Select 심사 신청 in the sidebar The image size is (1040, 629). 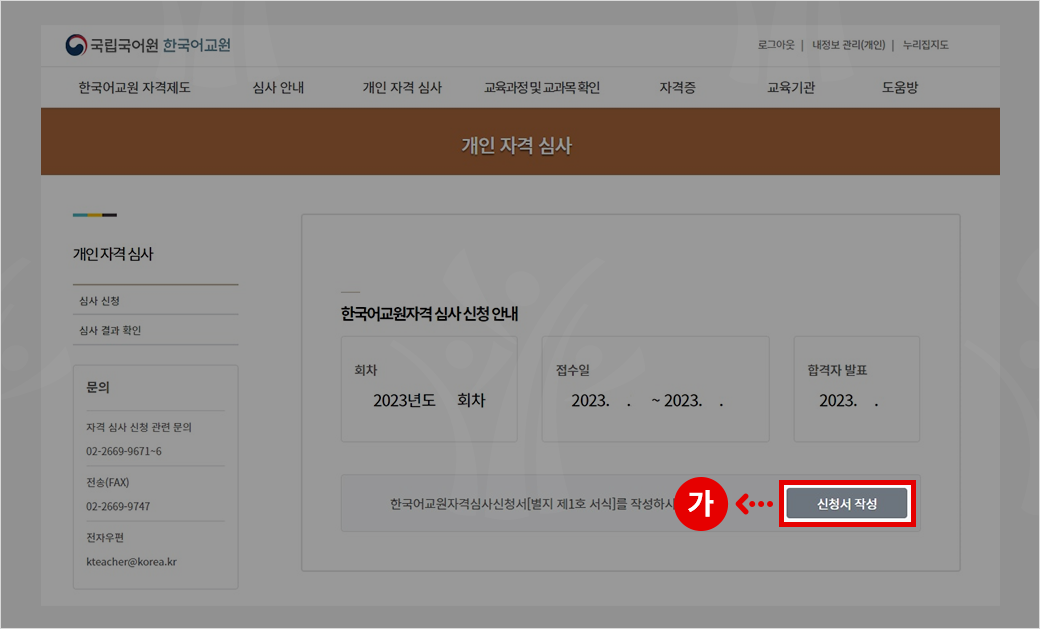[99, 301]
